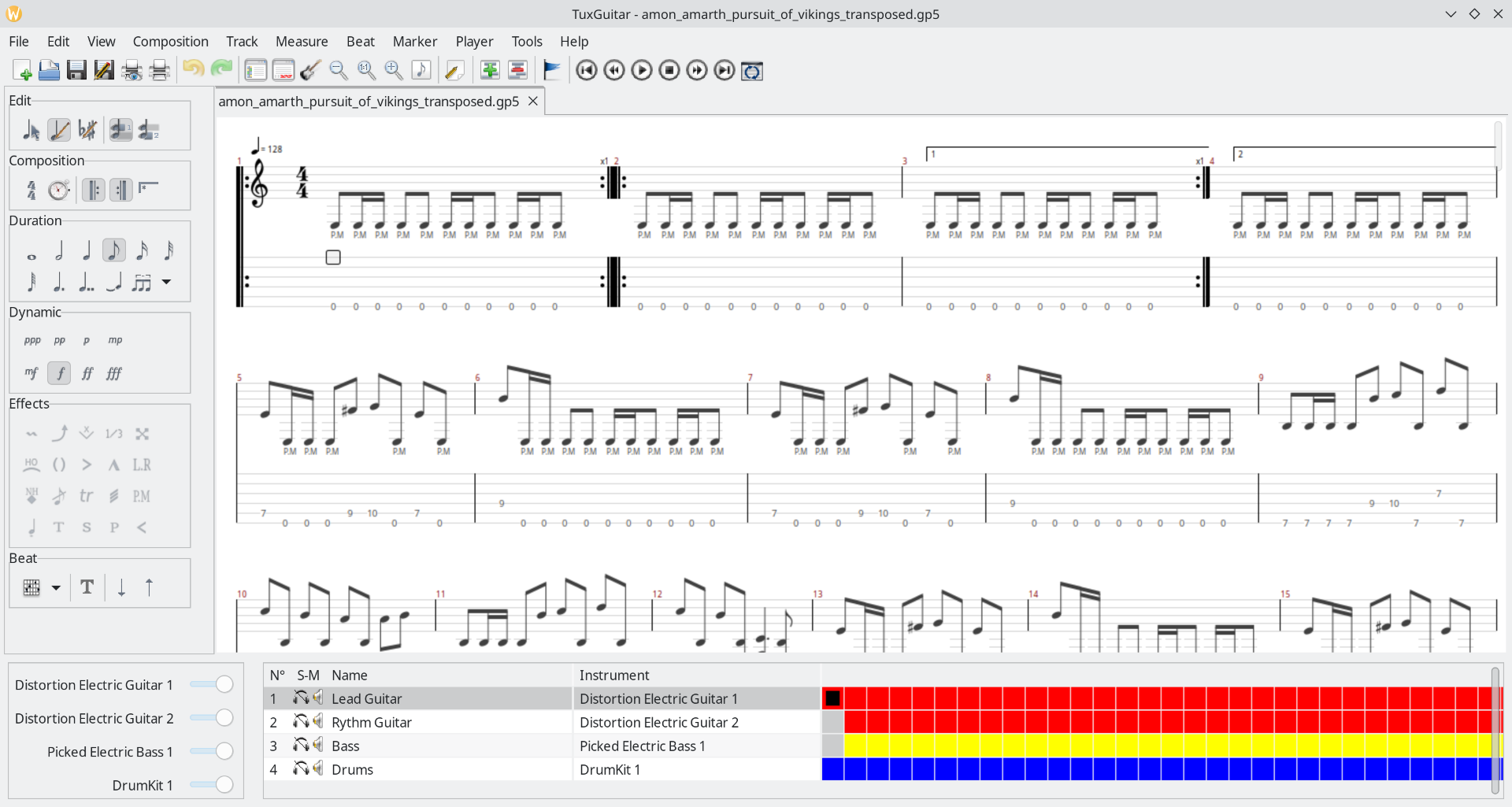Viewport: 1512px width, 807px height.
Task: Create a new song via toolbar icon
Action: tap(22, 71)
